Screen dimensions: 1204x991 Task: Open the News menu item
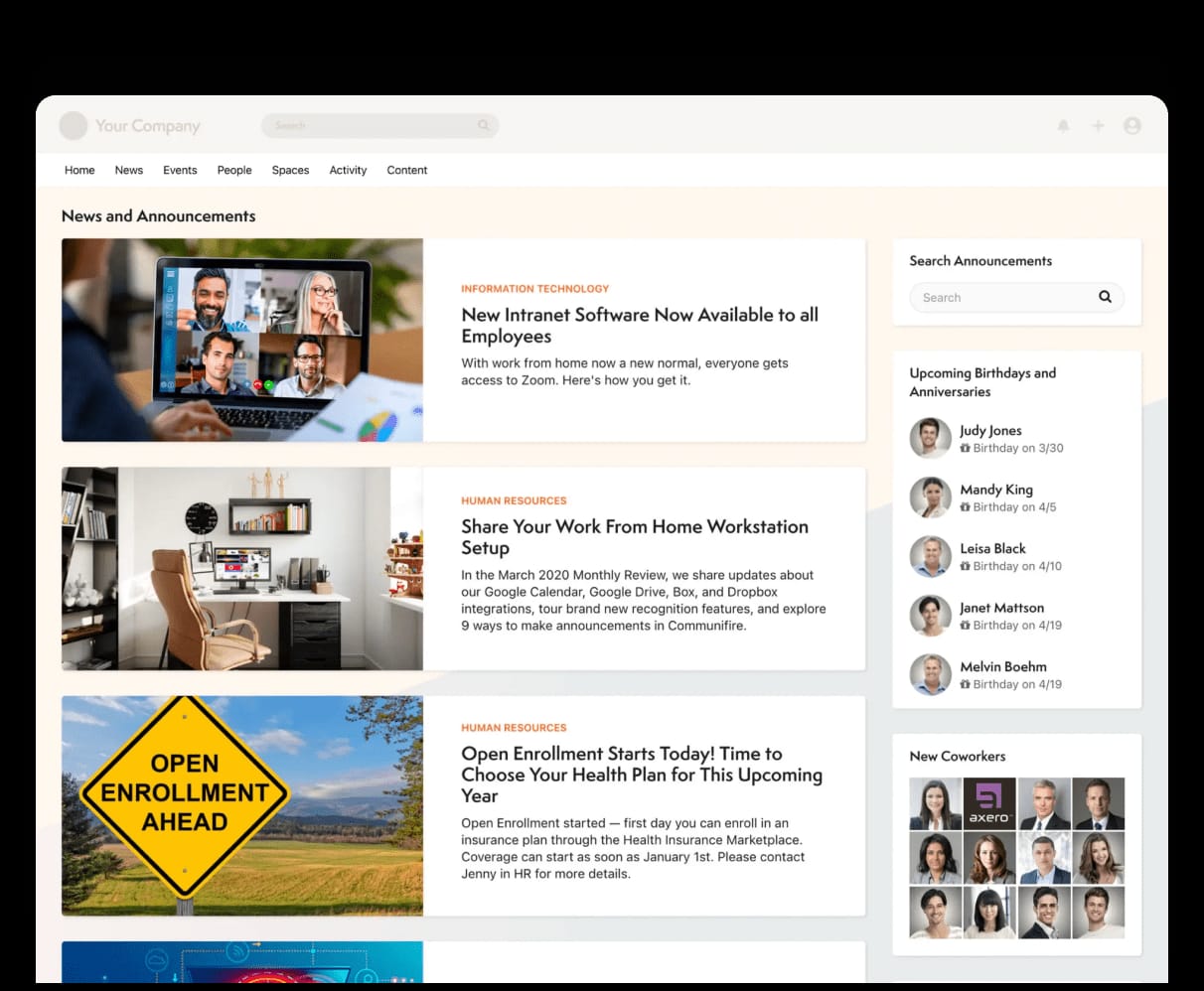click(129, 170)
